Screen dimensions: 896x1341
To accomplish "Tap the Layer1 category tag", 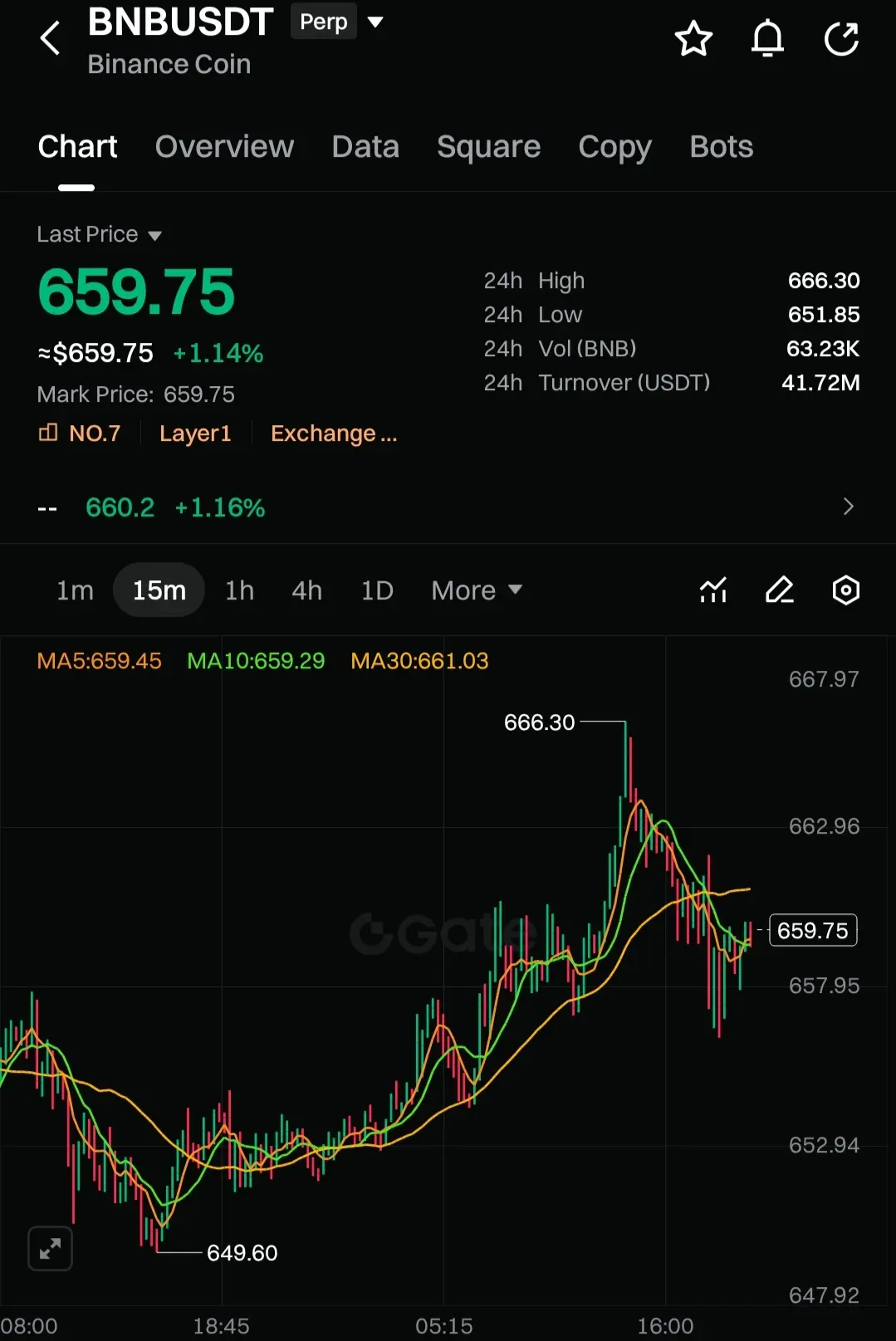I will (x=195, y=433).
